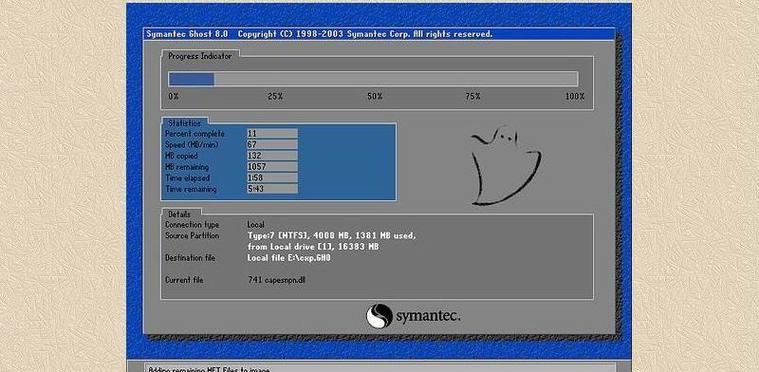Click the Percent complete label

(195, 134)
